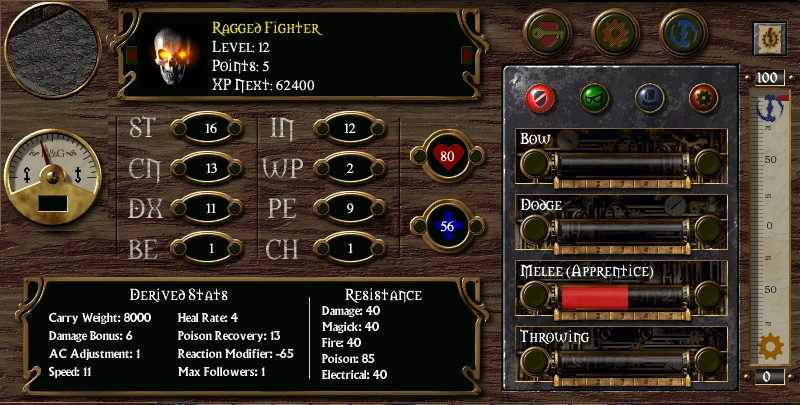Increase Melee skill with right knob

pos(708,296)
